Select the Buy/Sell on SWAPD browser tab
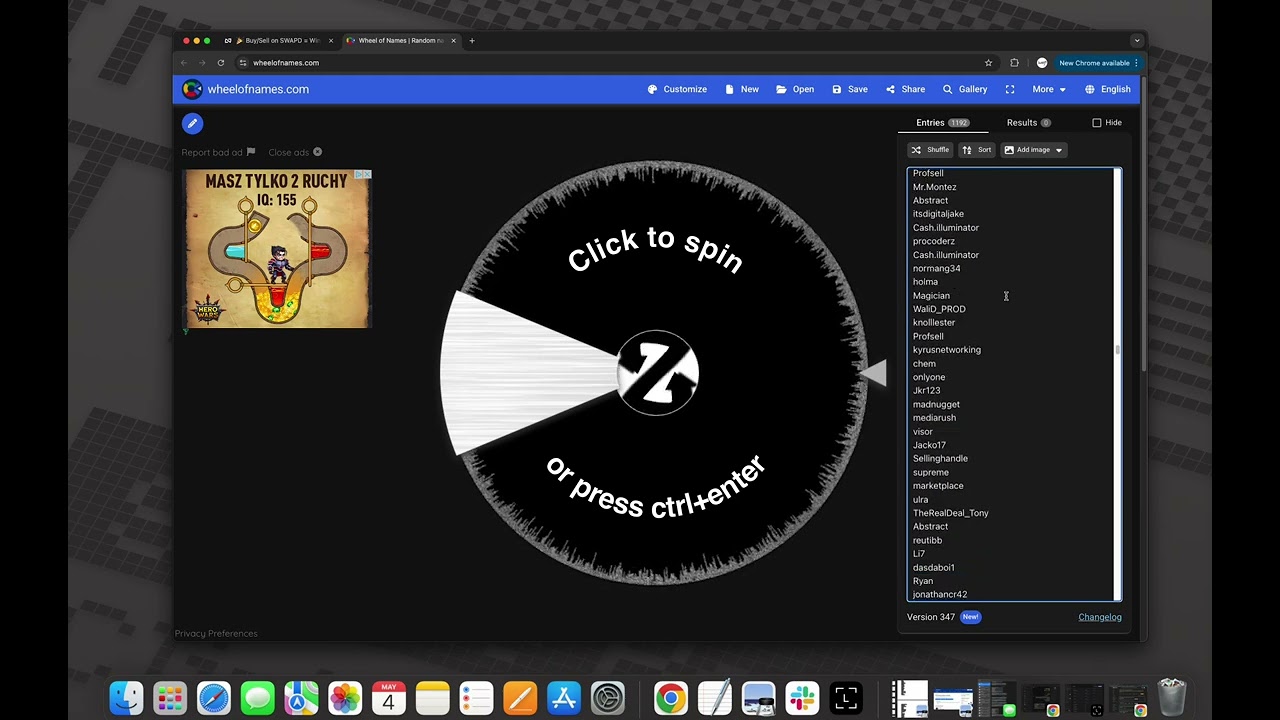The height and width of the screenshot is (720, 1280). (x=279, y=41)
